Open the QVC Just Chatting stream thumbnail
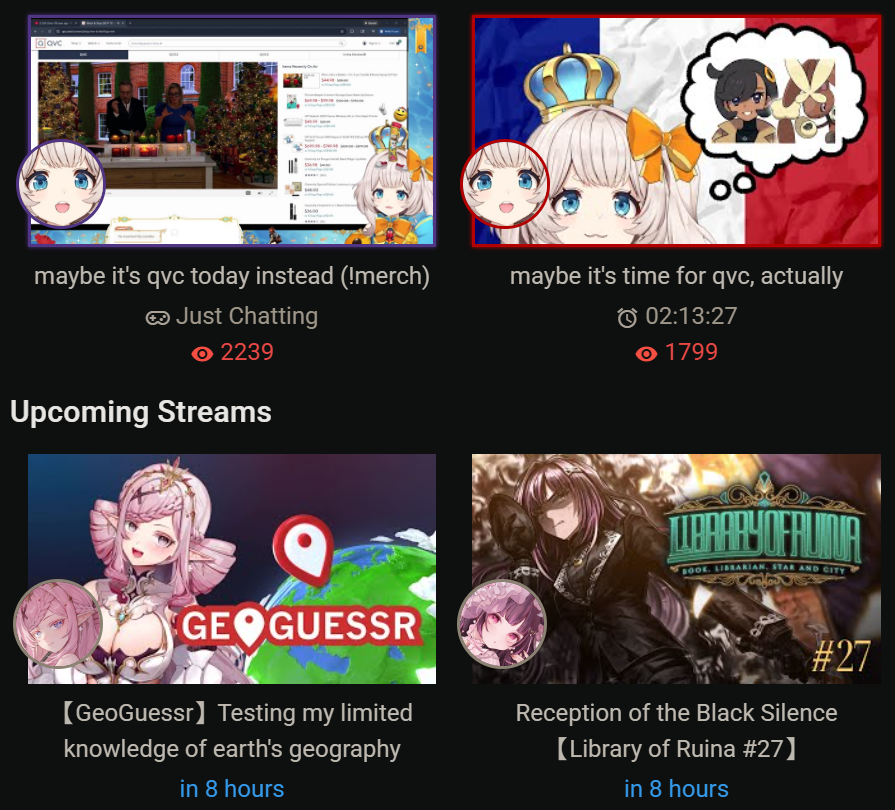 tap(232, 131)
